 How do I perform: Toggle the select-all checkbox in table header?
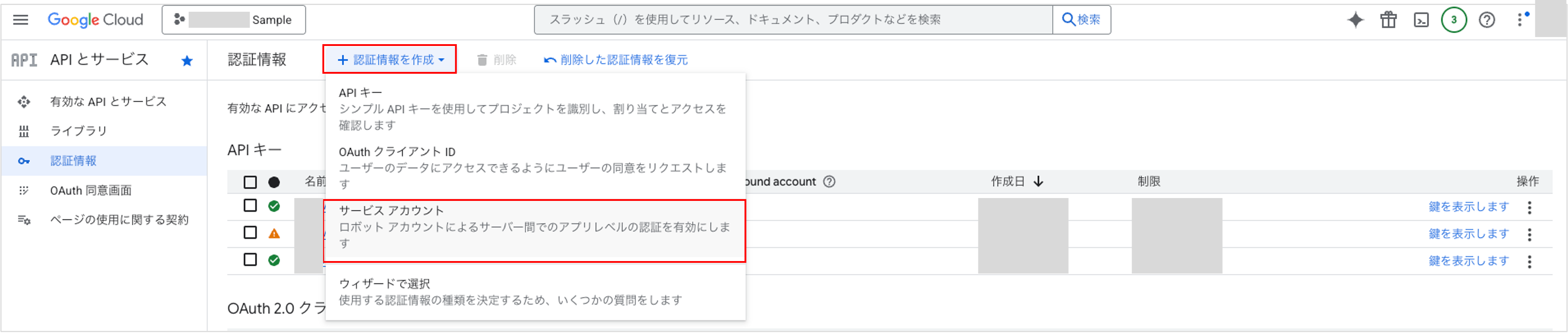coord(250,182)
